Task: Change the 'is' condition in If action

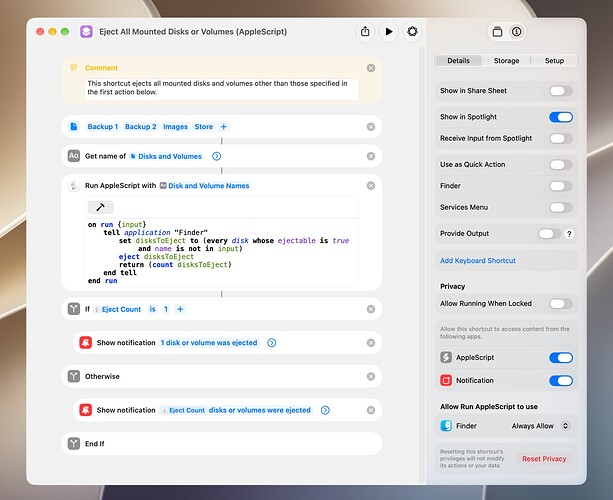Action: click(x=152, y=309)
